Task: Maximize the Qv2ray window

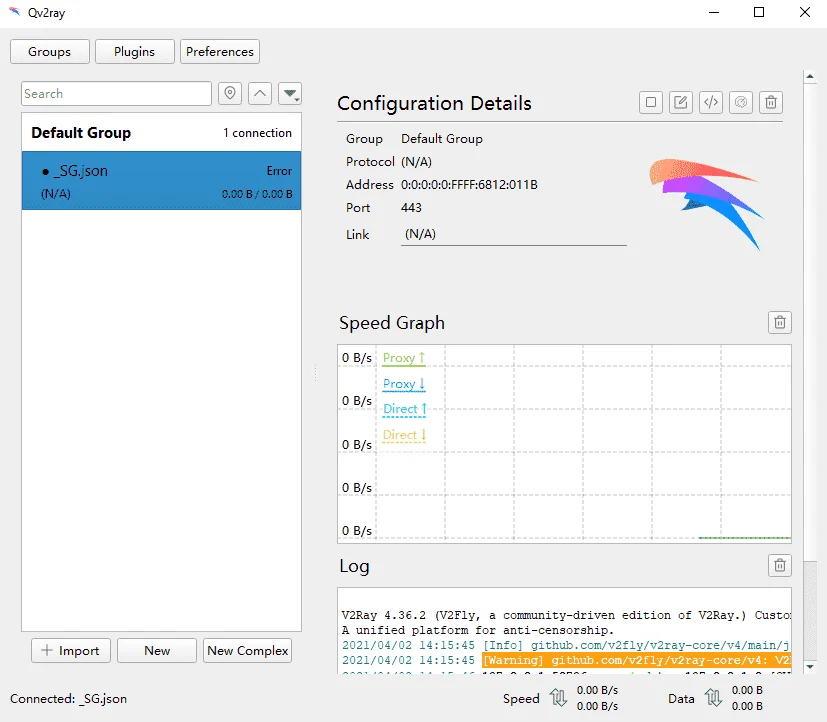Action: point(759,12)
